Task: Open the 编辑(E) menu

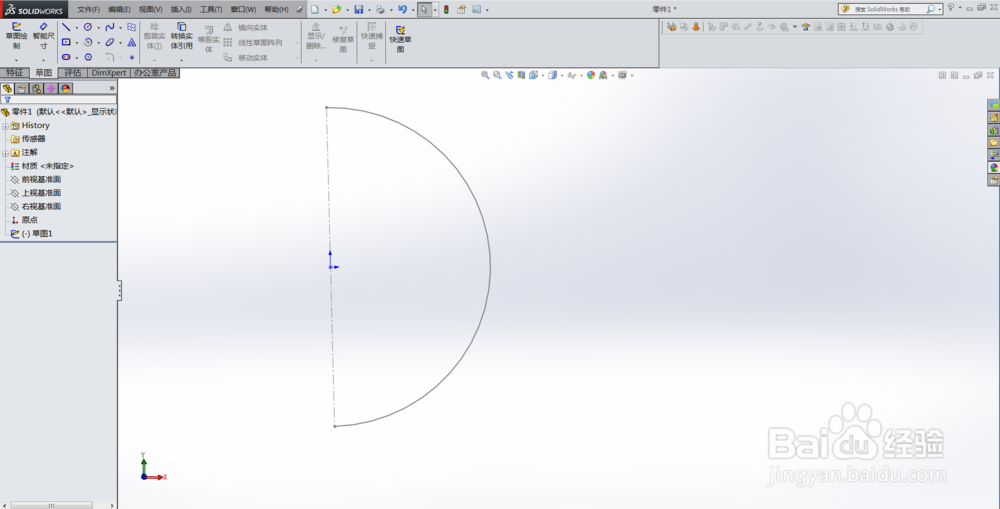Action: tap(119, 9)
